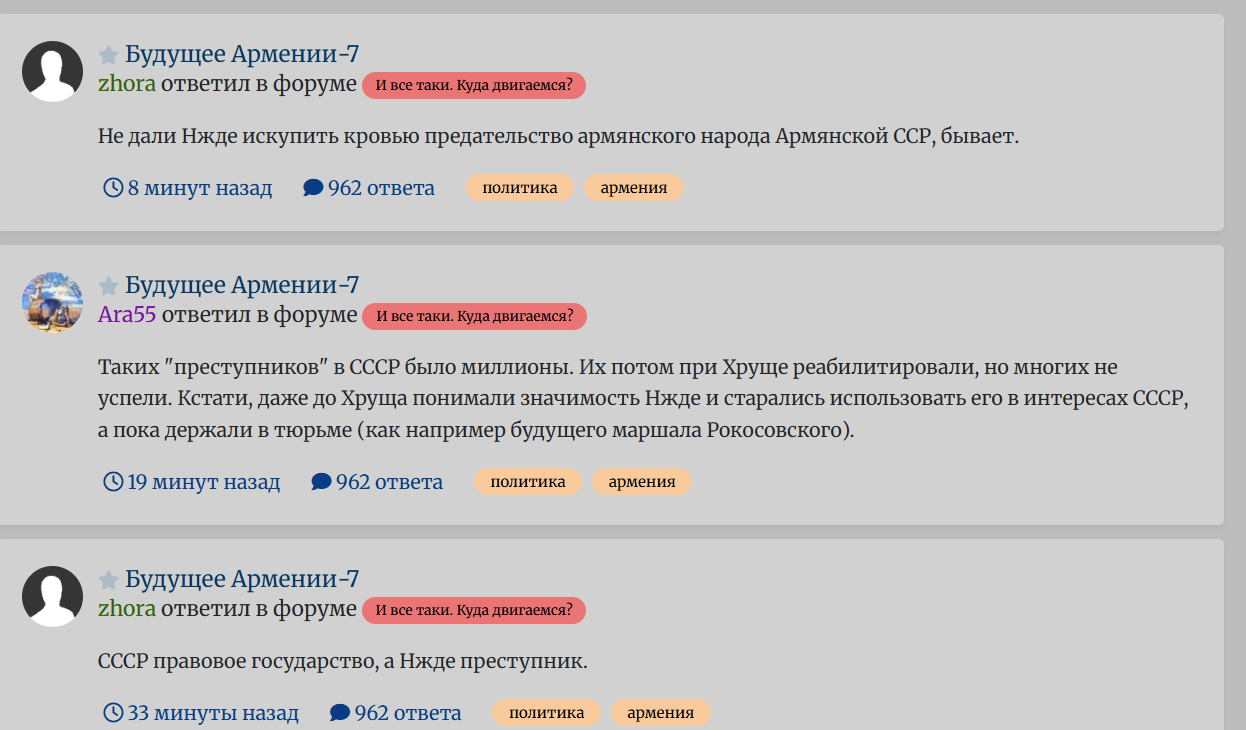Toggle the star on the bottom forum entry
Image resolution: width=1246 pixels, height=730 pixels.
click(109, 578)
